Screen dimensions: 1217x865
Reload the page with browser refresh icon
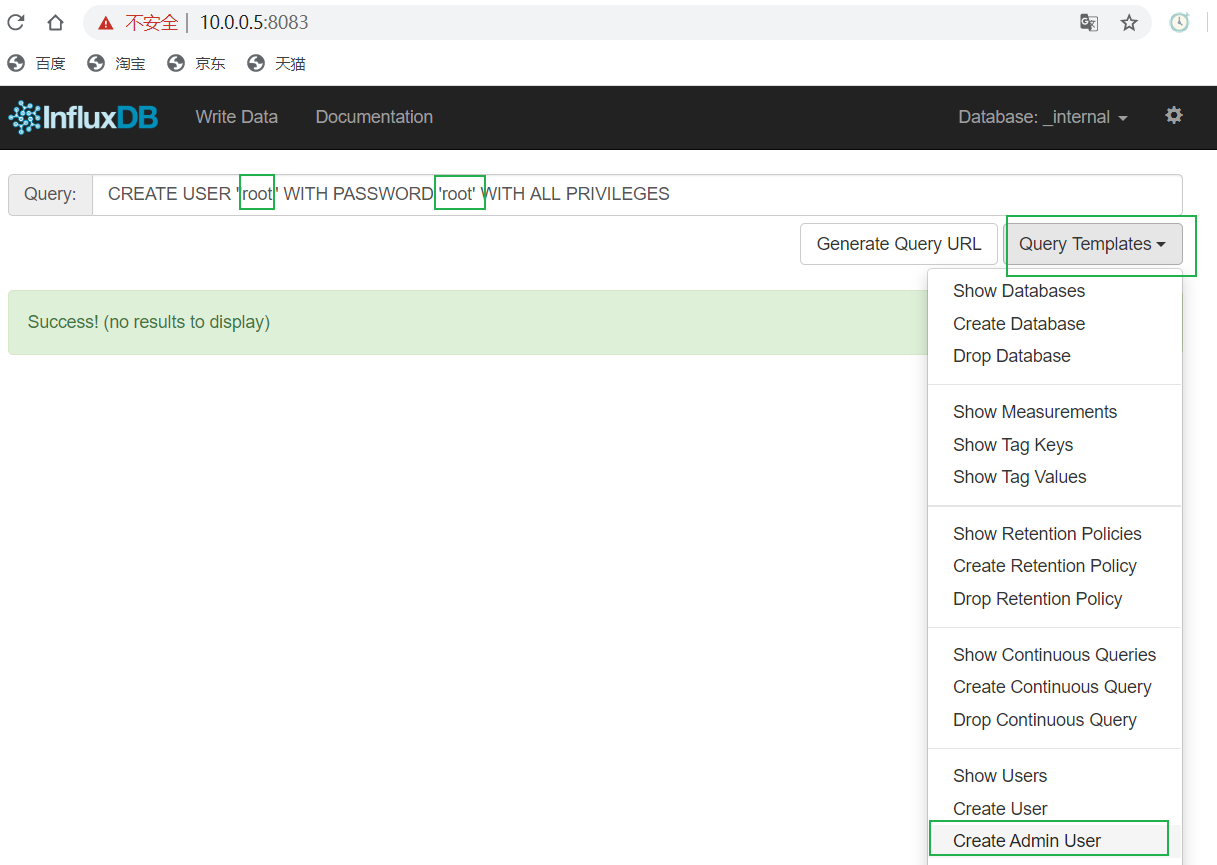pyautogui.click(x=15, y=22)
